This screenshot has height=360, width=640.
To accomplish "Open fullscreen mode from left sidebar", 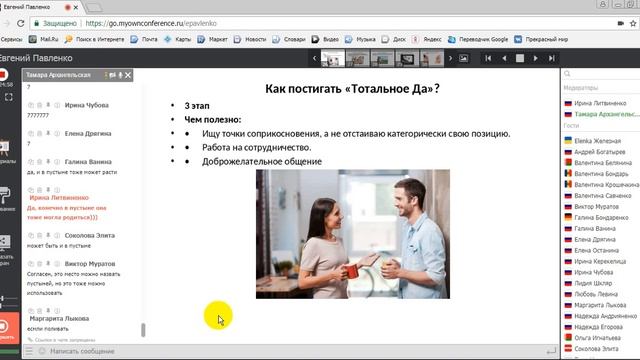I will (9, 97).
